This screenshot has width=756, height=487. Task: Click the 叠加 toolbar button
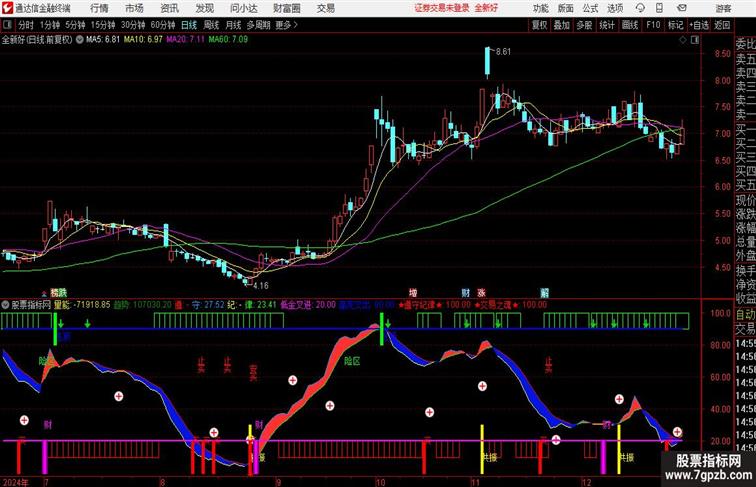pos(562,25)
